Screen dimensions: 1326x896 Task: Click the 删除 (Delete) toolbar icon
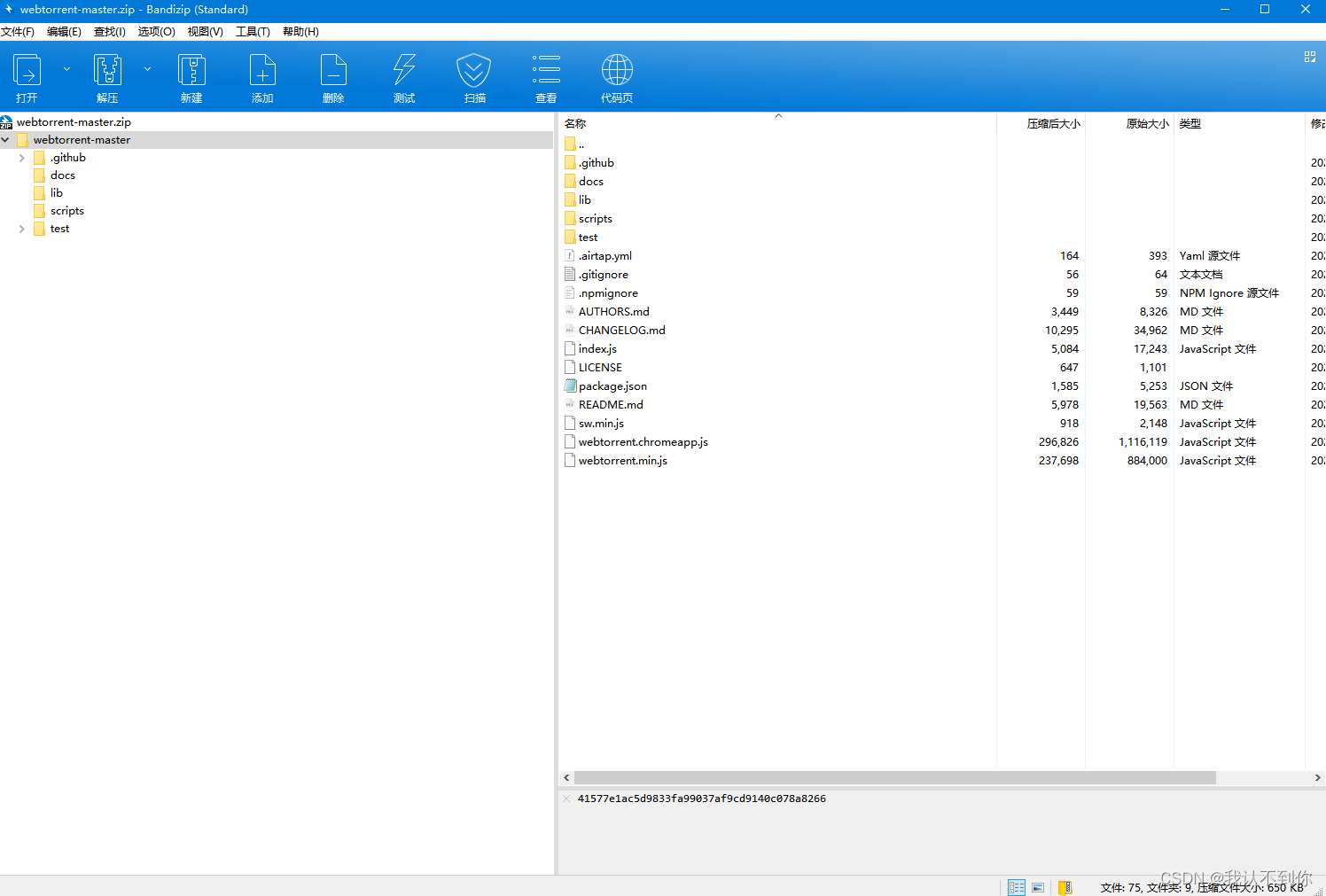pos(333,71)
